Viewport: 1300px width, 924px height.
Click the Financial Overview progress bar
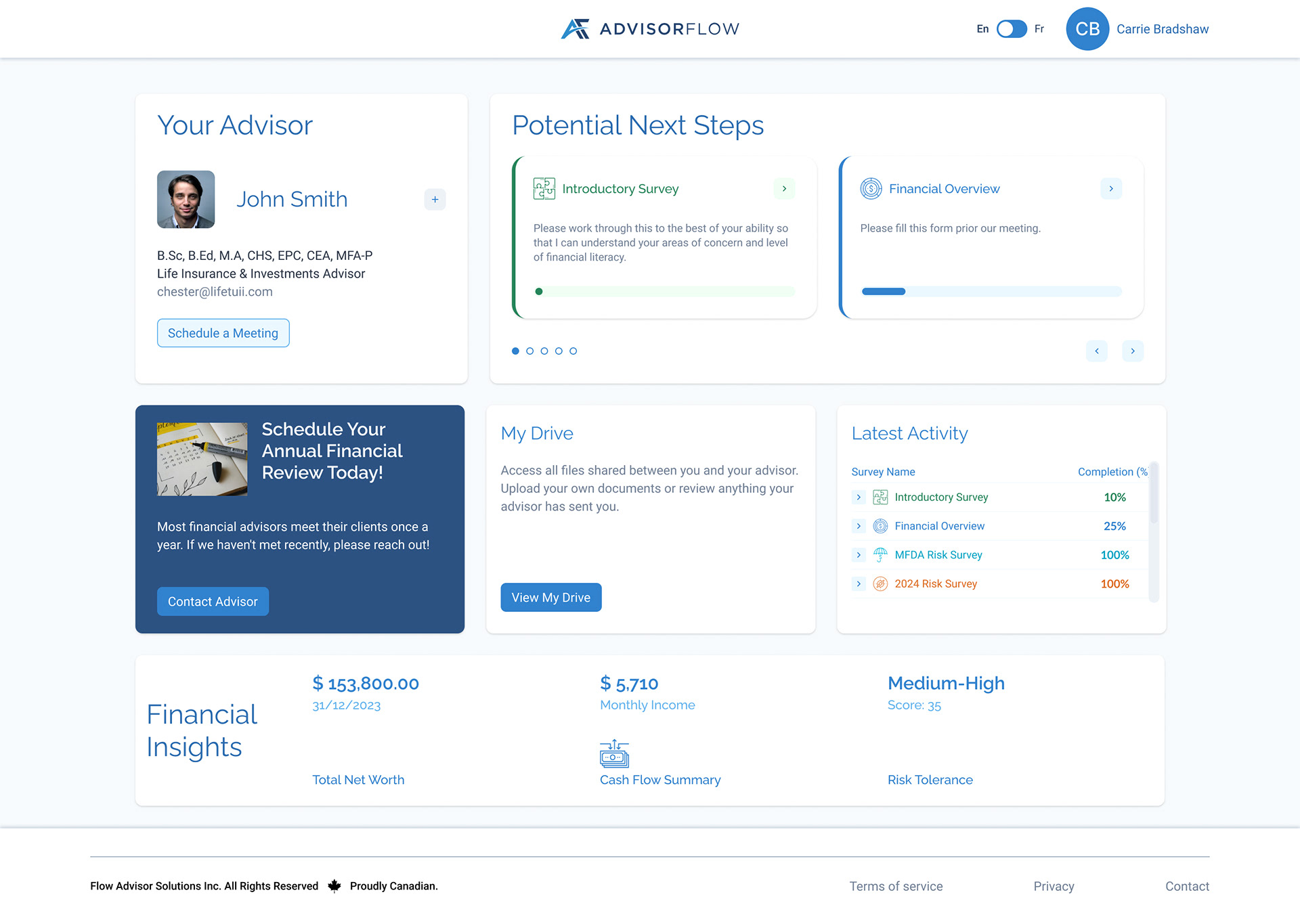pyautogui.click(x=991, y=291)
